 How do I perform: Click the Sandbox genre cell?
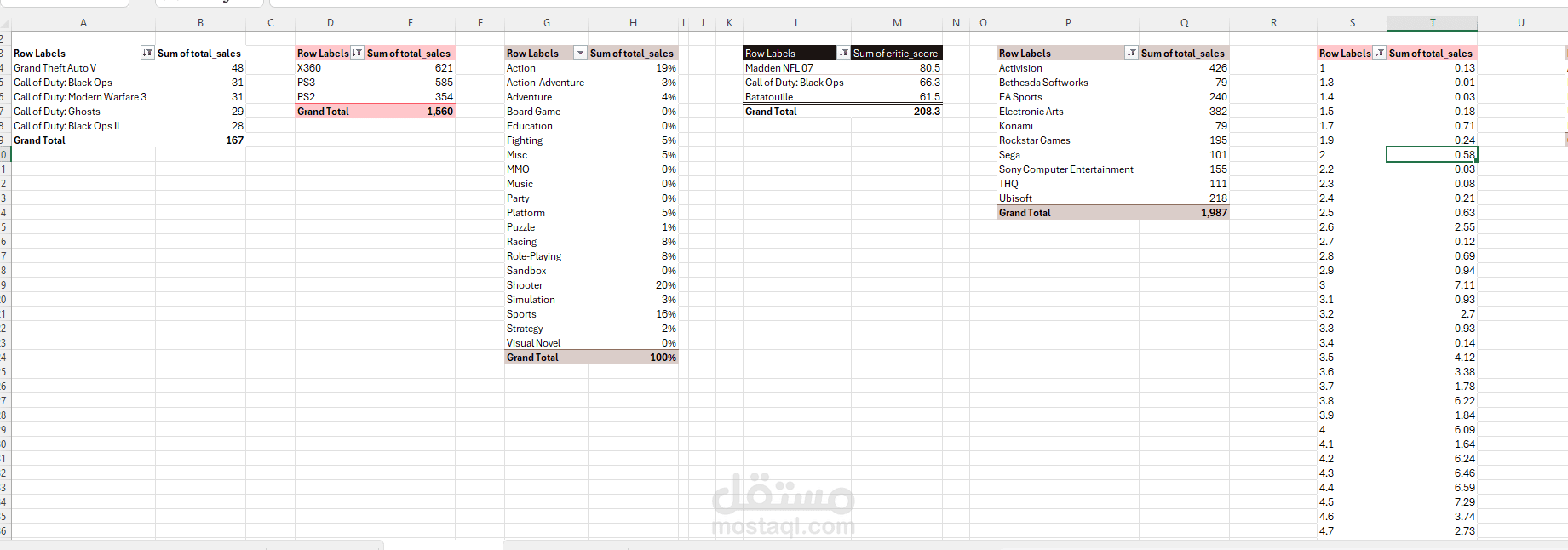(x=547, y=271)
